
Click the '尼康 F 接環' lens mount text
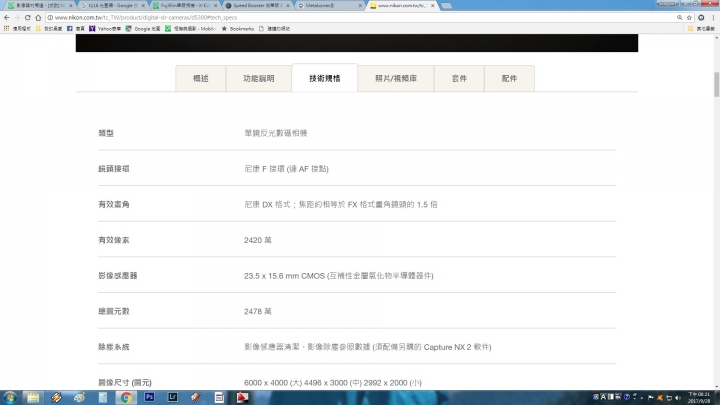[x=264, y=169]
